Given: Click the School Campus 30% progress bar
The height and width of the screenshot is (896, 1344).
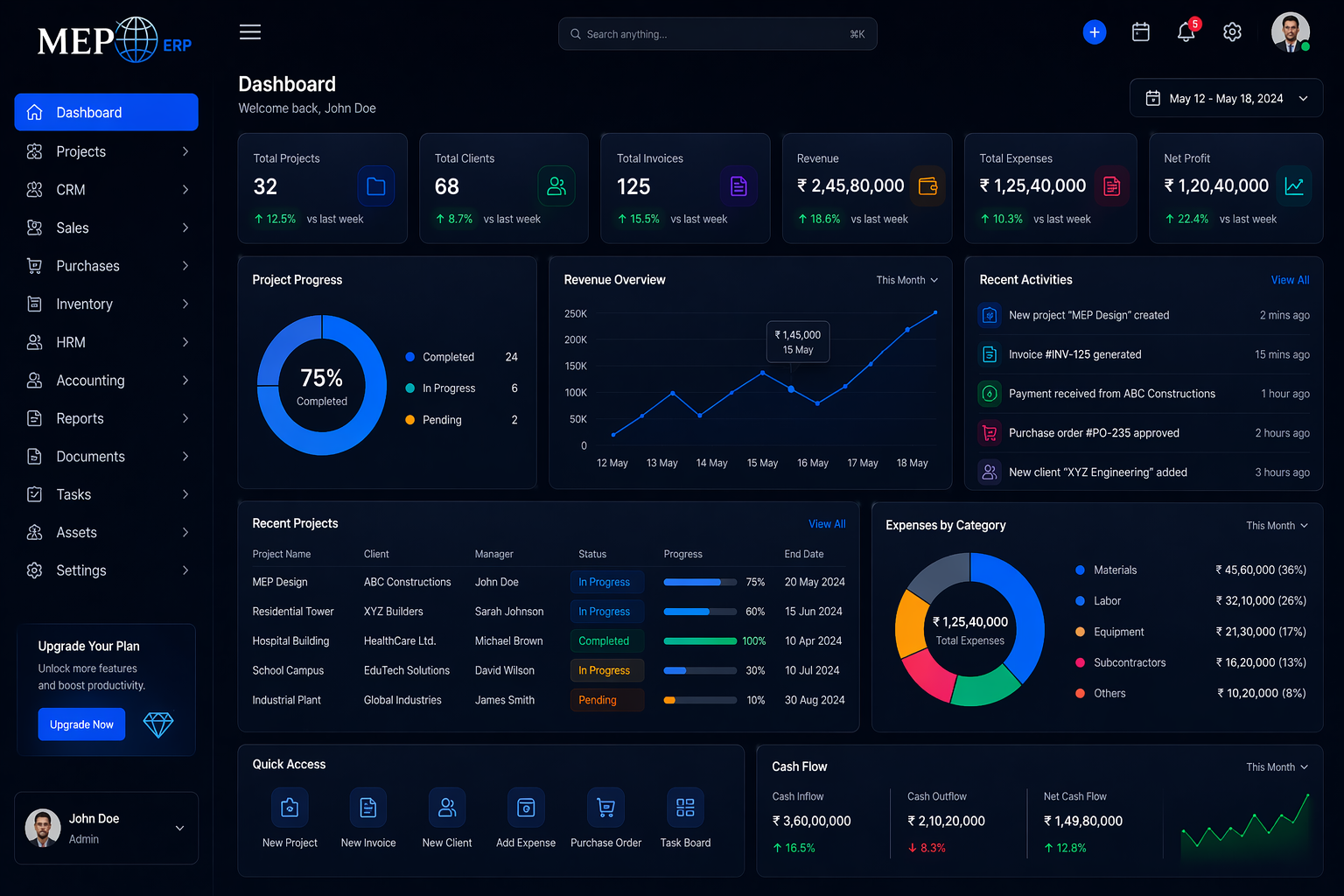Looking at the screenshot, I should coord(700,670).
